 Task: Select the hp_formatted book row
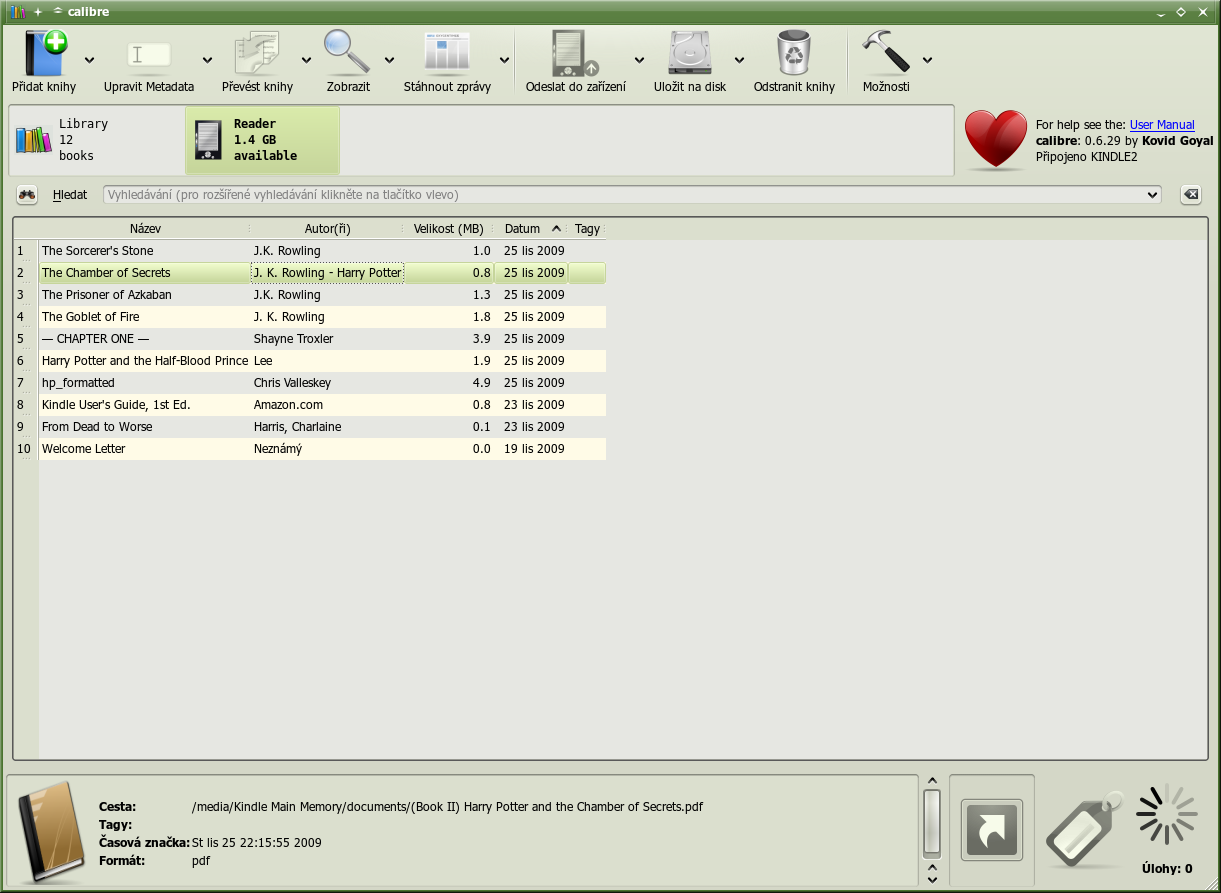[x=310, y=383]
